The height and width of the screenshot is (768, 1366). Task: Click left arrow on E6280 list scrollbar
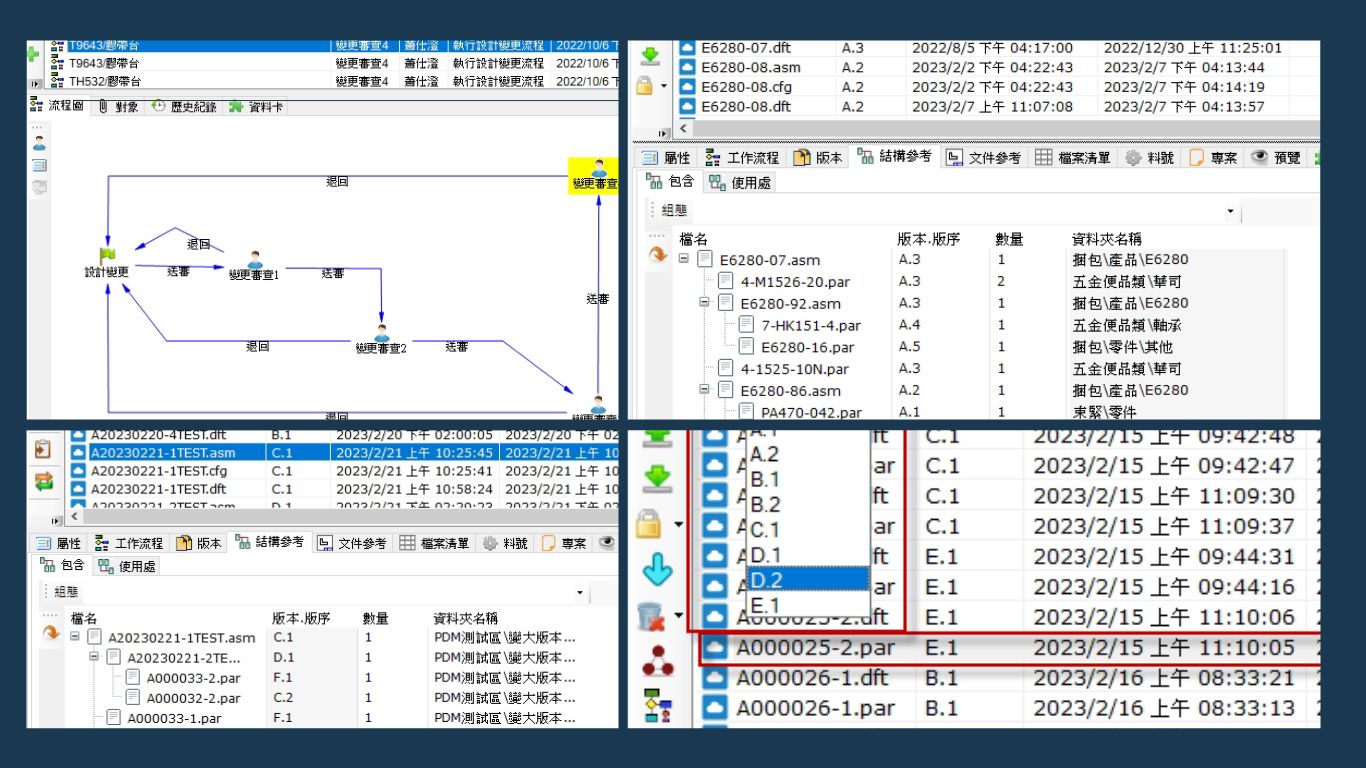click(684, 128)
